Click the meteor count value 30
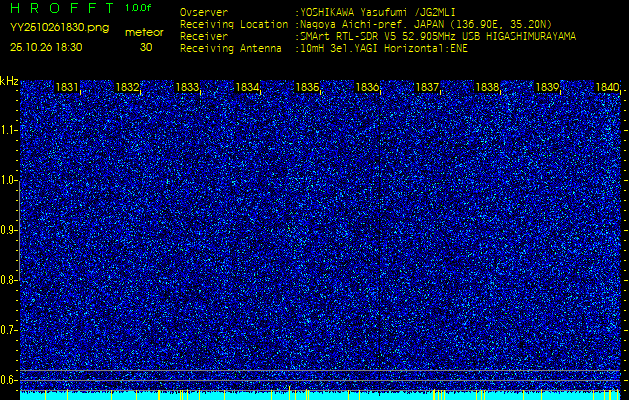 click(146, 47)
